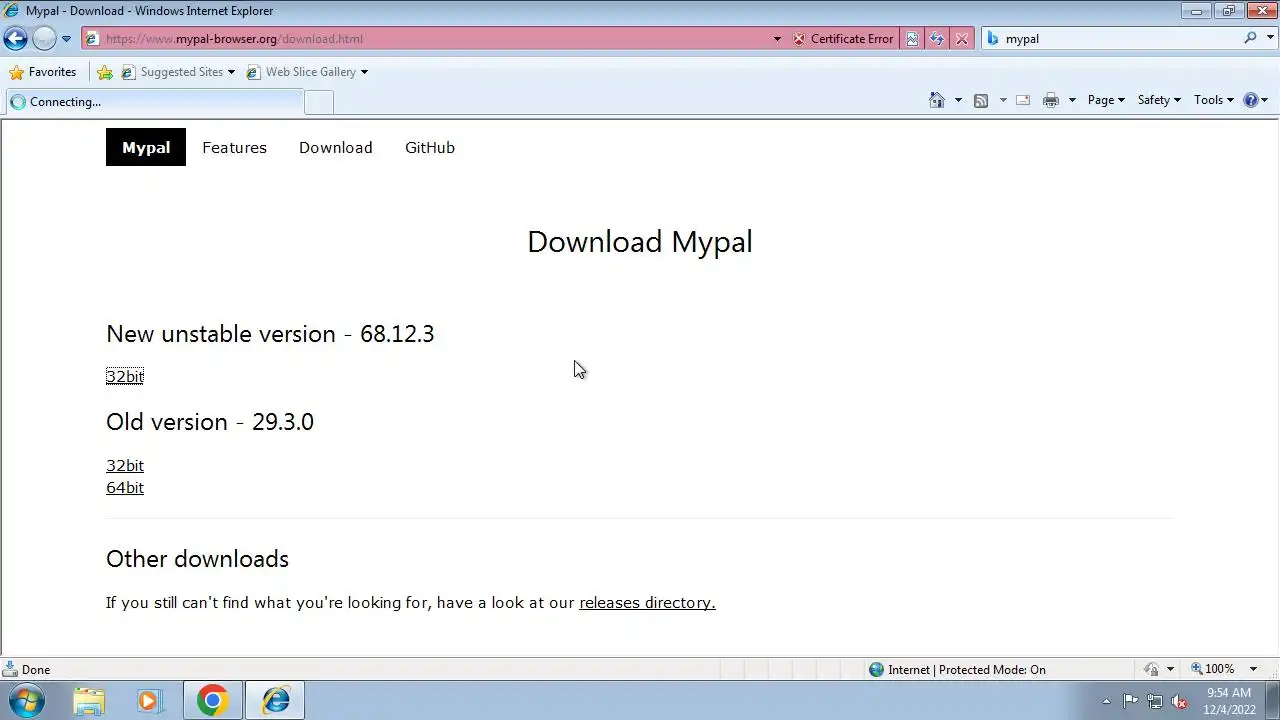
Task: Click the Internet Explorer taskbar icon
Action: tap(275, 701)
